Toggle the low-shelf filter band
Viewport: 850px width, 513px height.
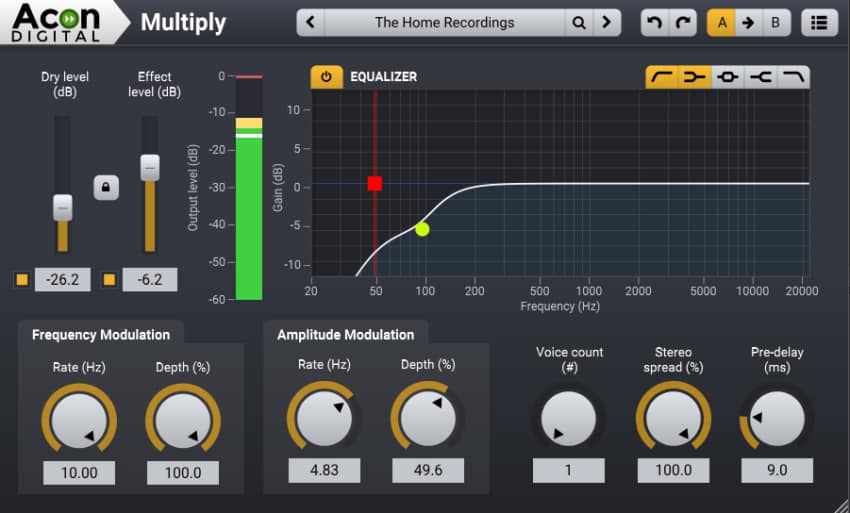tap(694, 77)
